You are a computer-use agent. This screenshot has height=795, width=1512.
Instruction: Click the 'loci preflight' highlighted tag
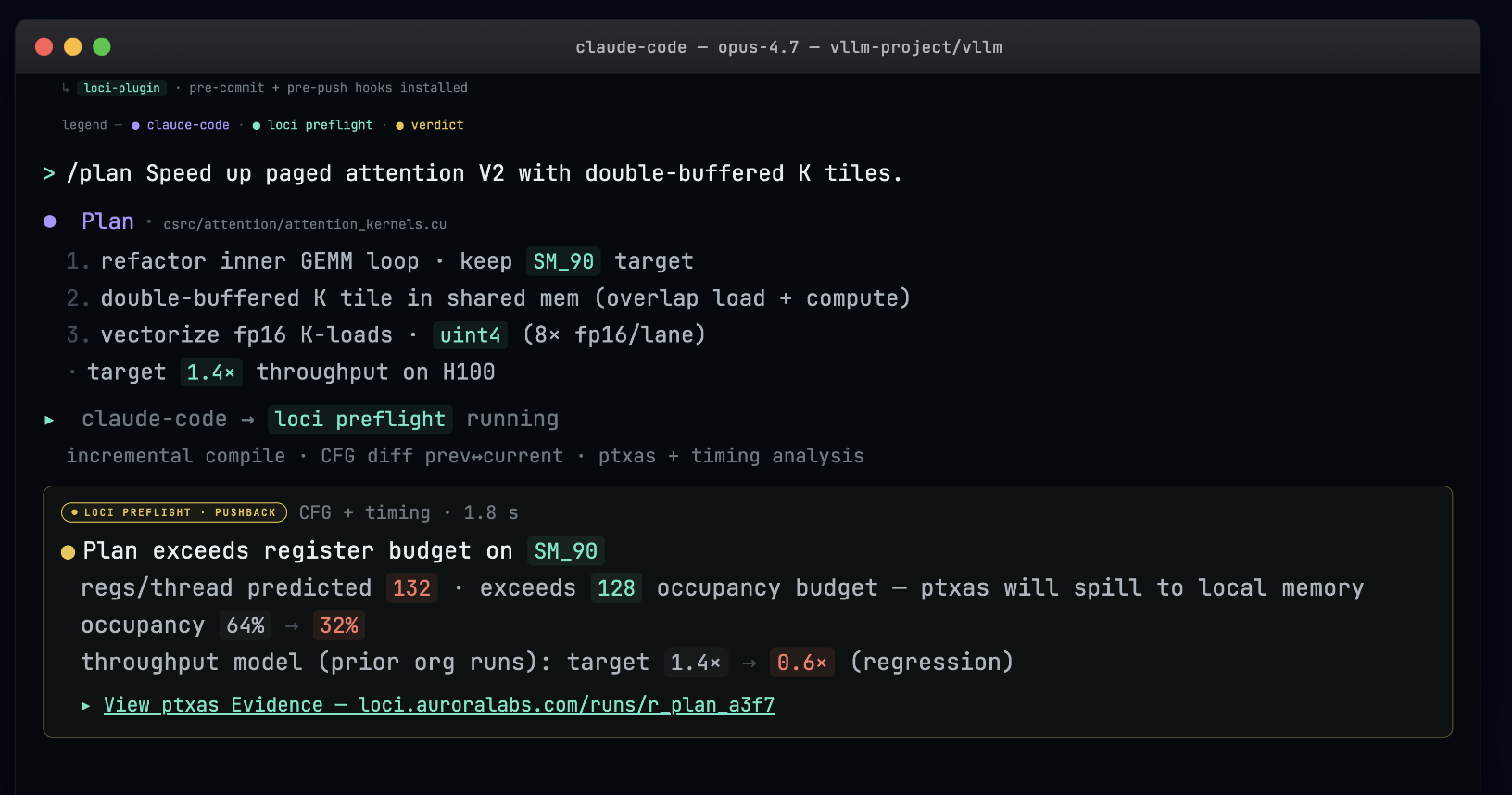coord(360,420)
